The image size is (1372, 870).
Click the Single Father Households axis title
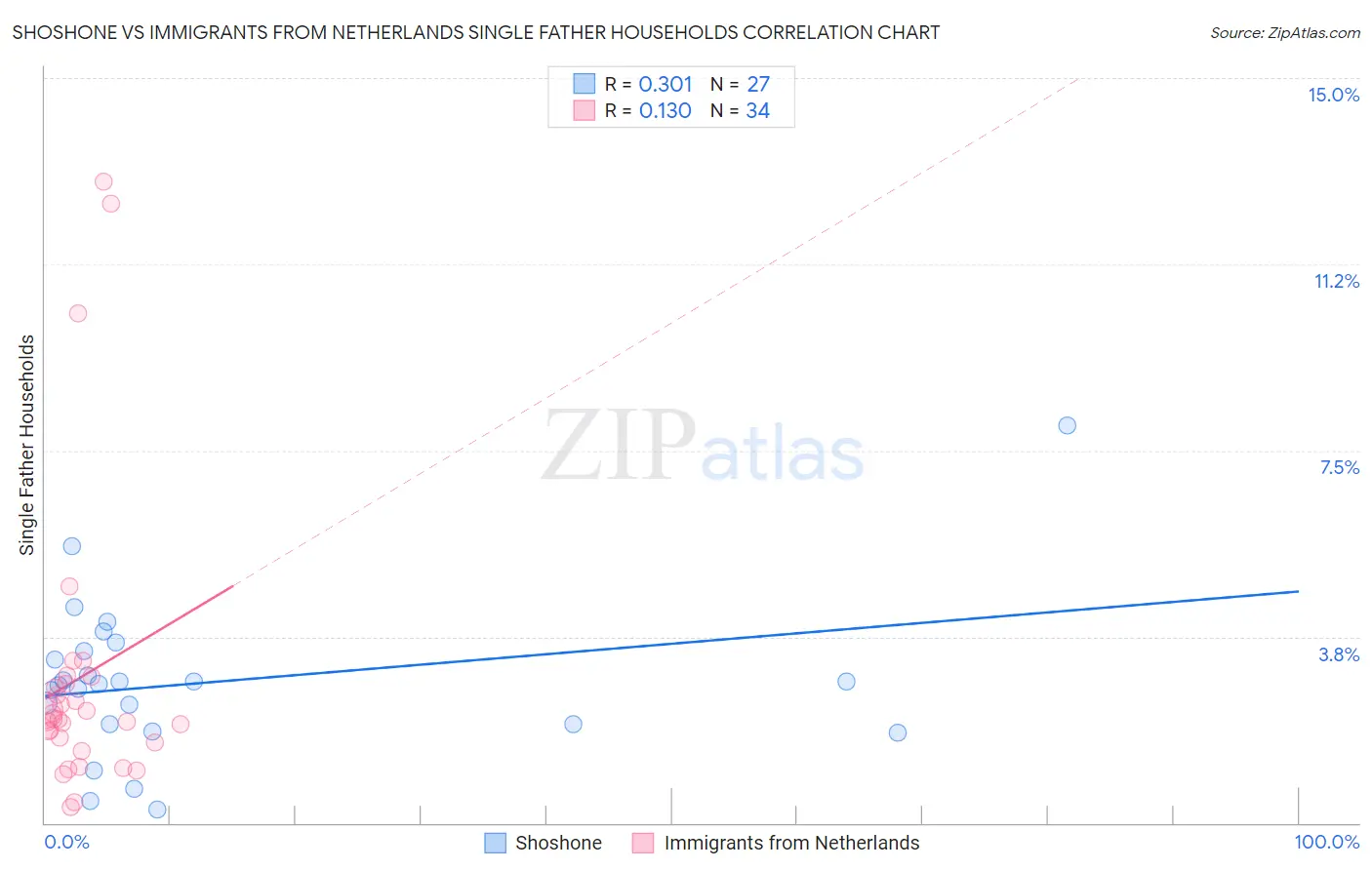click(26, 445)
